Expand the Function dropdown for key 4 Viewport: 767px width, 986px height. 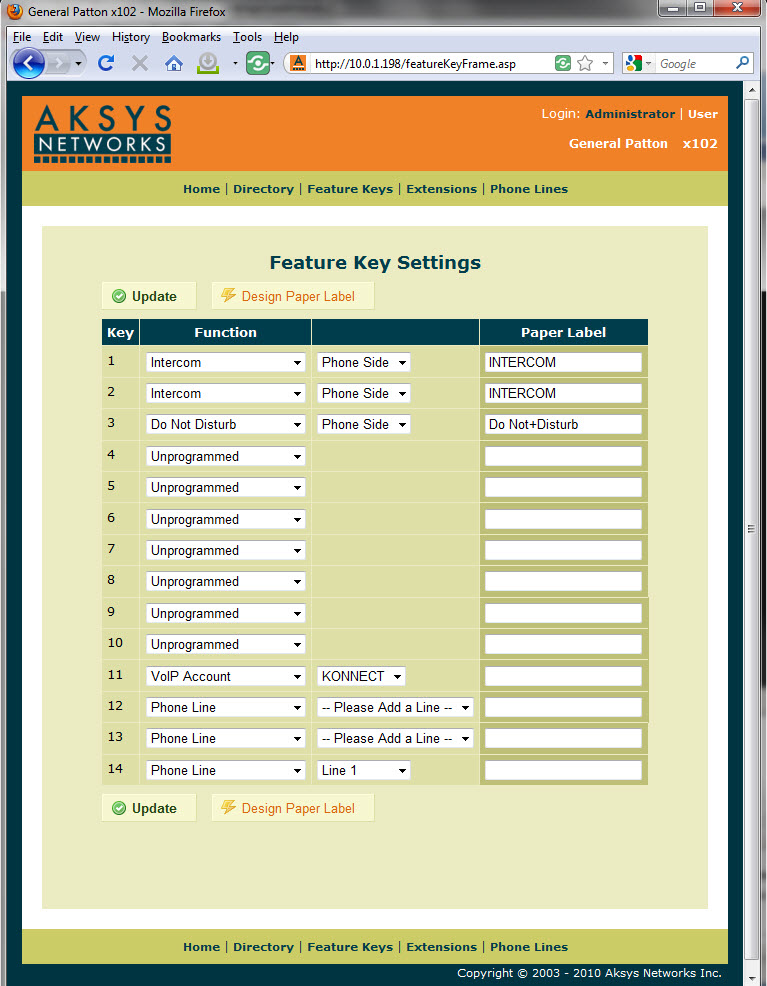[225, 456]
